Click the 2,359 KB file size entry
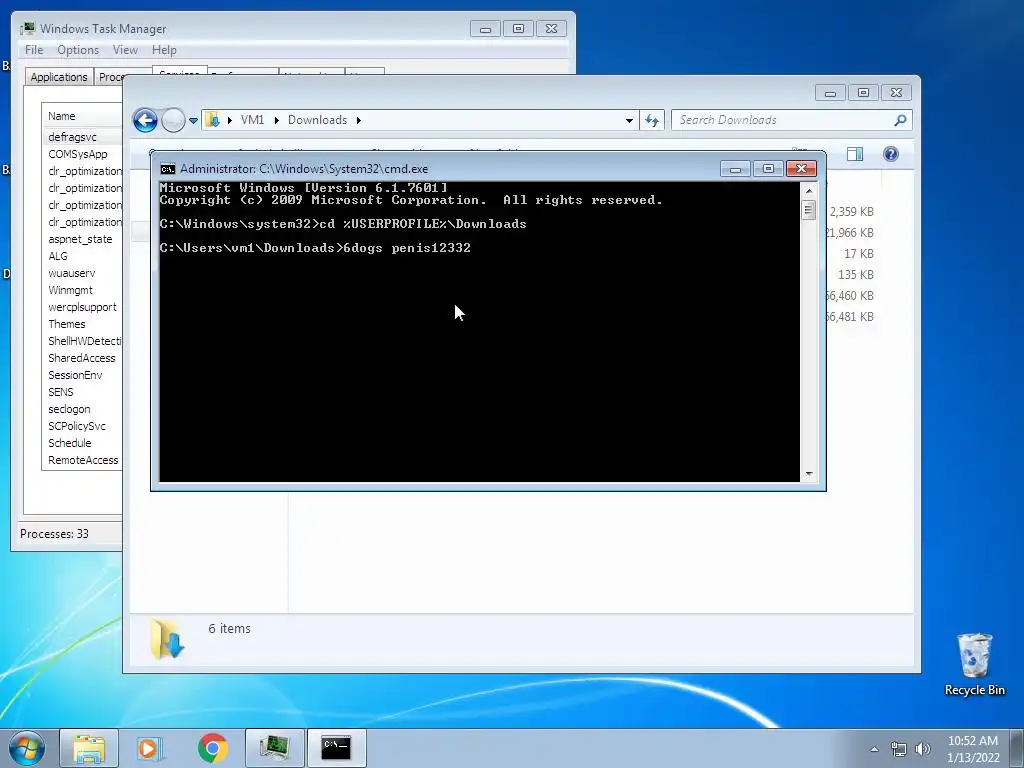The height and width of the screenshot is (768, 1024). pyautogui.click(x=852, y=212)
